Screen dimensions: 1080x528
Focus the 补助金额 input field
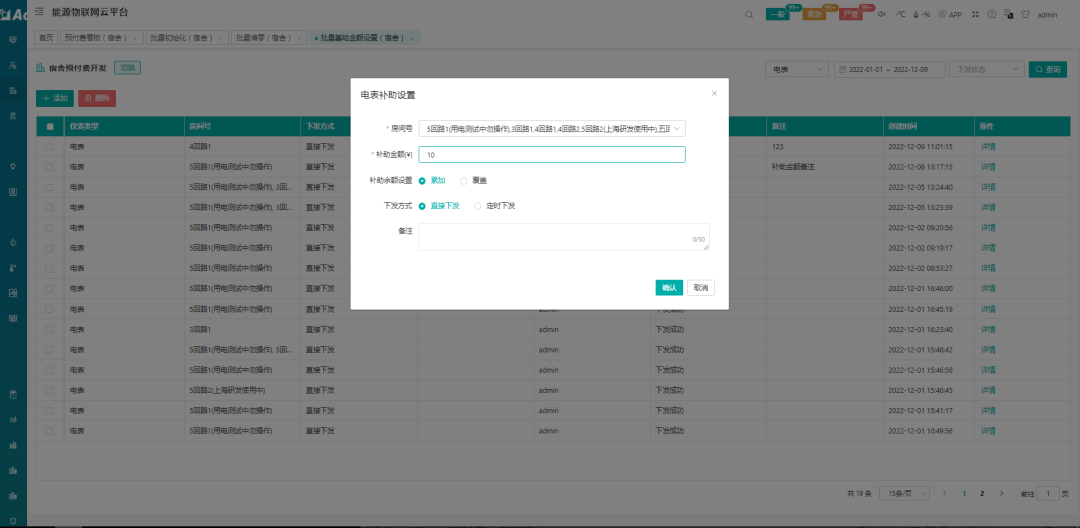point(552,155)
